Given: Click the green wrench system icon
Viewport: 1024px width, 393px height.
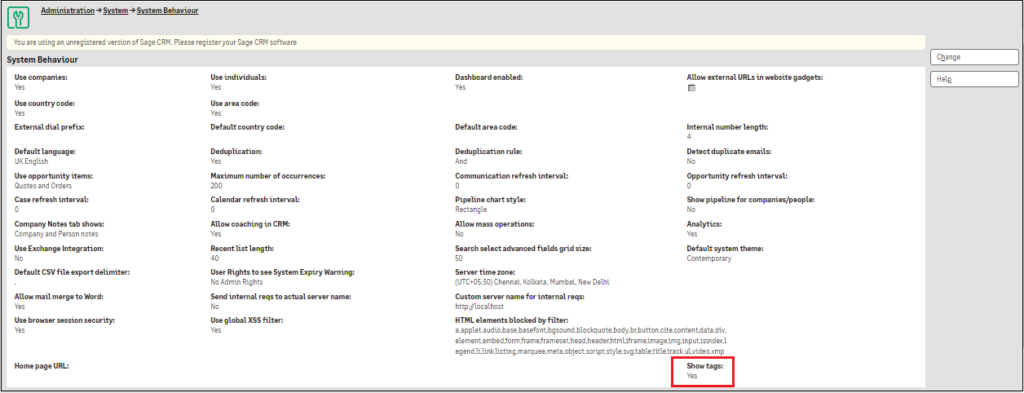Looking at the screenshot, I should tap(19, 18).
